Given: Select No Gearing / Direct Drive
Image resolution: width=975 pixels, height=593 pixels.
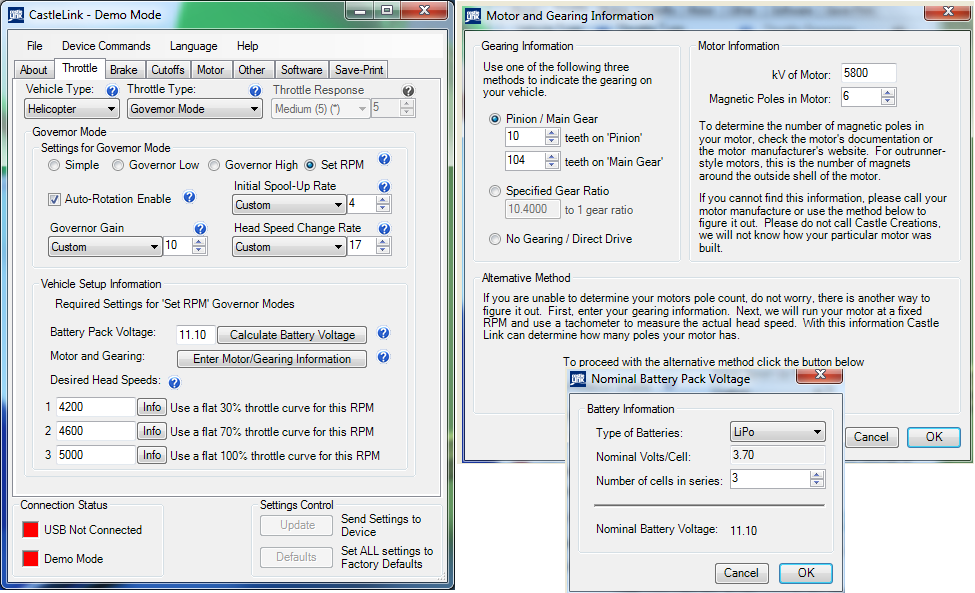Looking at the screenshot, I should pyautogui.click(x=495, y=239).
